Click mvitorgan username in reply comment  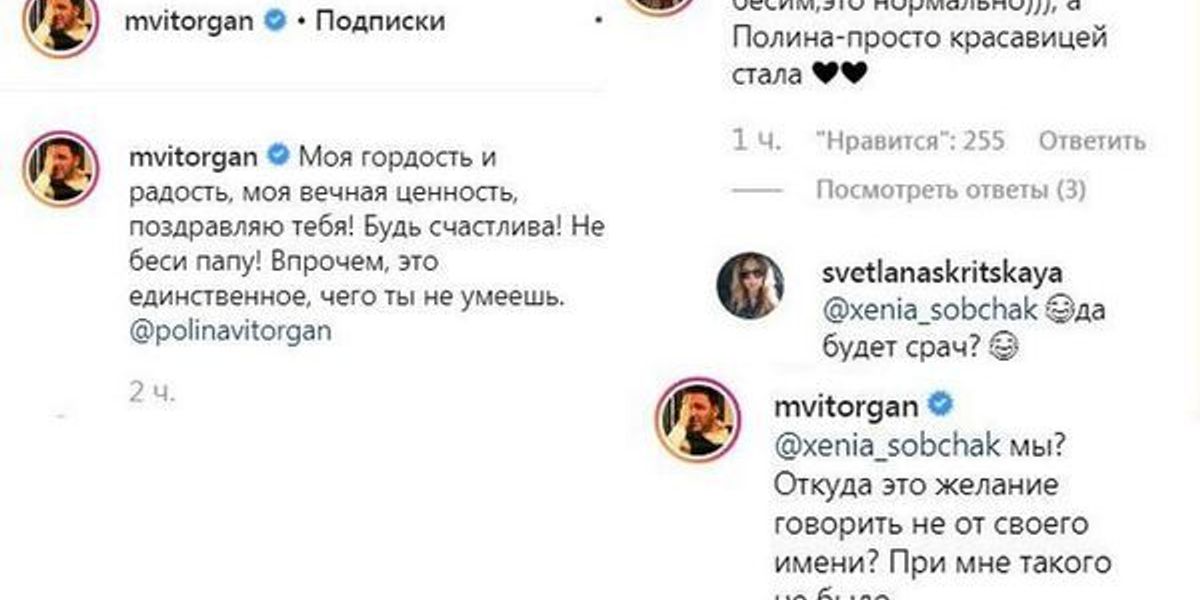846,405
